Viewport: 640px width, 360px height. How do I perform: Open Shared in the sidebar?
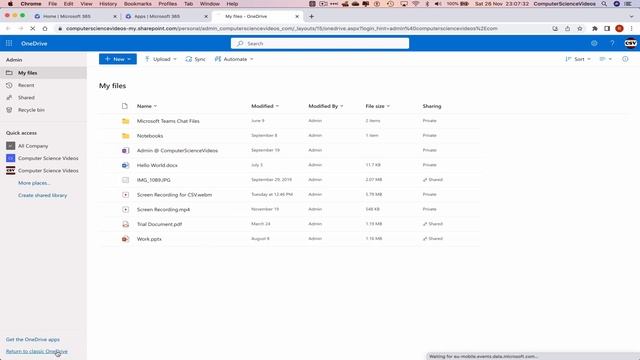click(43, 98)
